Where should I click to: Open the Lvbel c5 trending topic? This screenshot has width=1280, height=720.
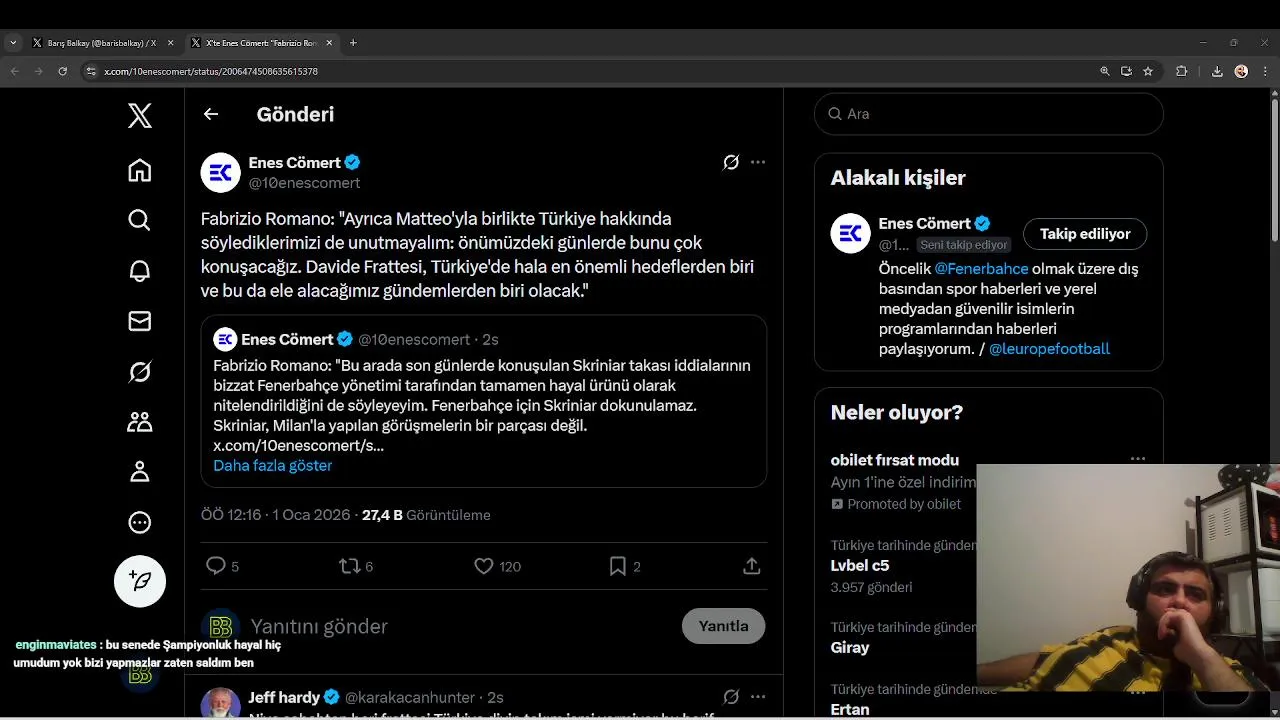860,566
